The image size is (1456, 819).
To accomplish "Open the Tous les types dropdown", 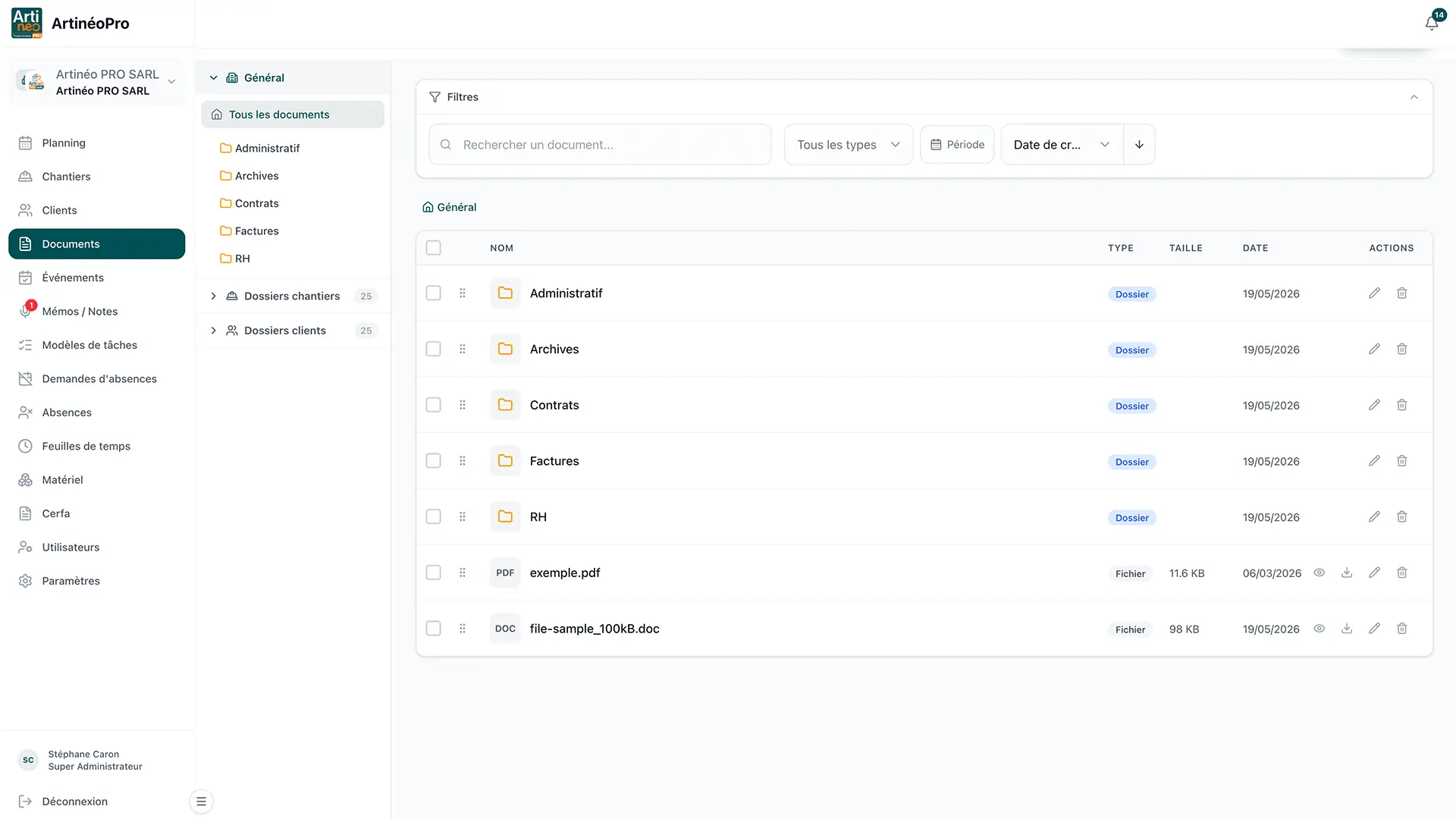I will [x=849, y=144].
